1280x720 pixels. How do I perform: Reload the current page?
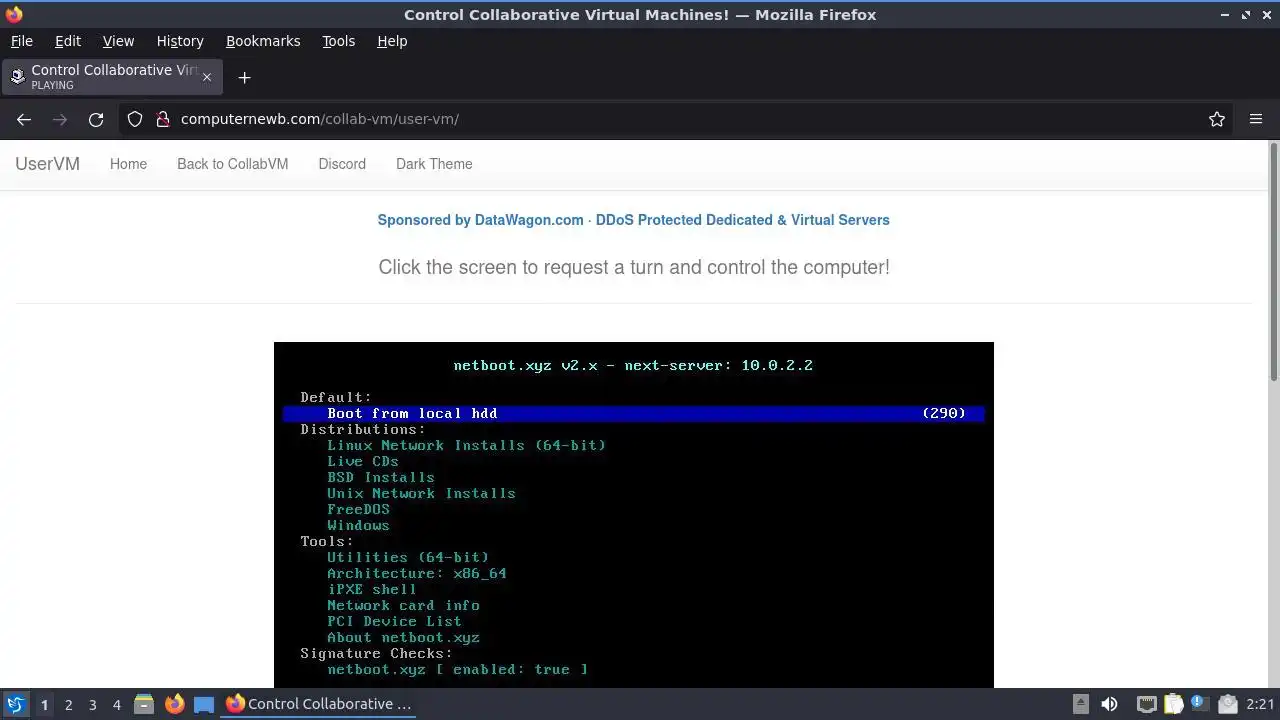pyautogui.click(x=96, y=119)
